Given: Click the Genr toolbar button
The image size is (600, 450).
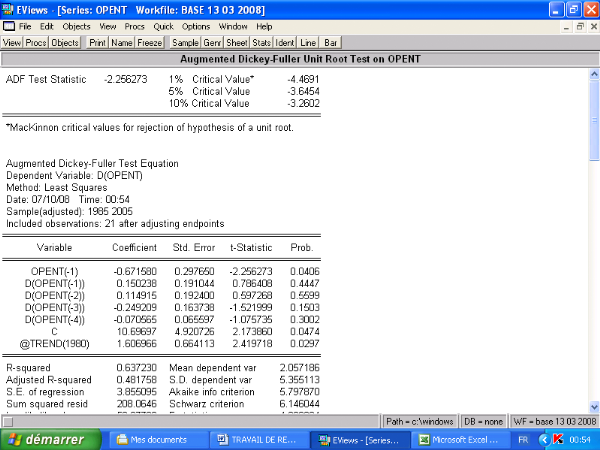Looking at the screenshot, I should click(x=213, y=44).
